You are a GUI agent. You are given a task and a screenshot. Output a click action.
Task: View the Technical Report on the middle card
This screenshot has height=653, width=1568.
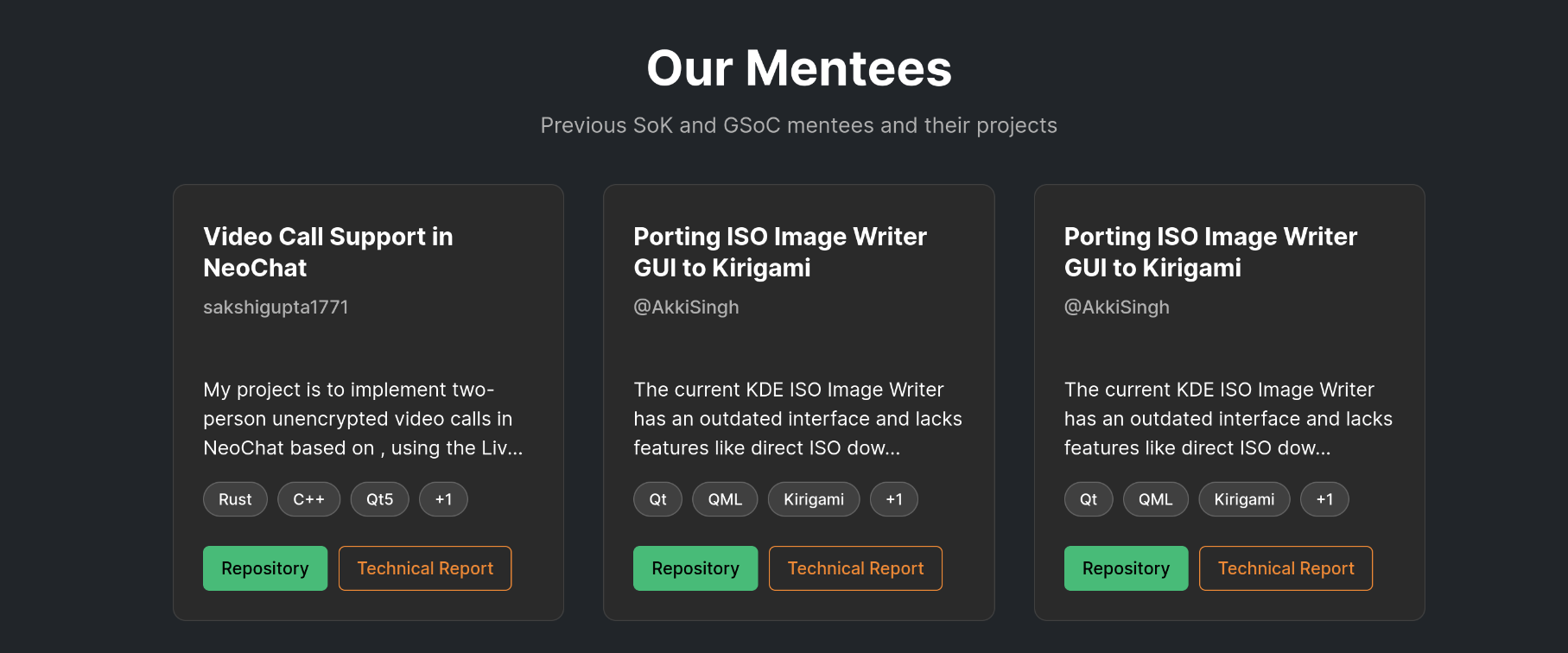pos(855,568)
